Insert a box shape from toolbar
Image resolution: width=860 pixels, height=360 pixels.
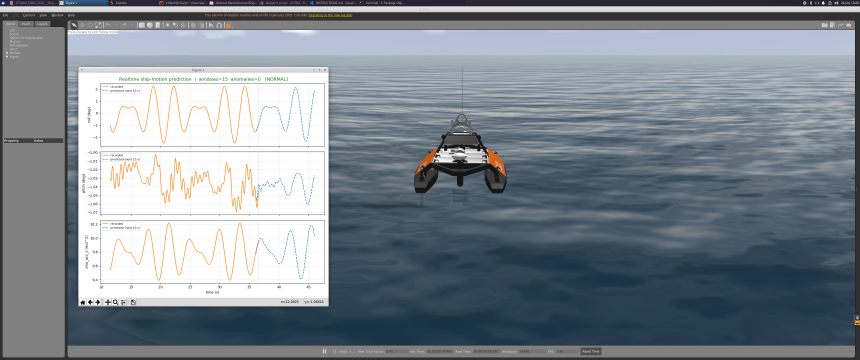coord(142,25)
